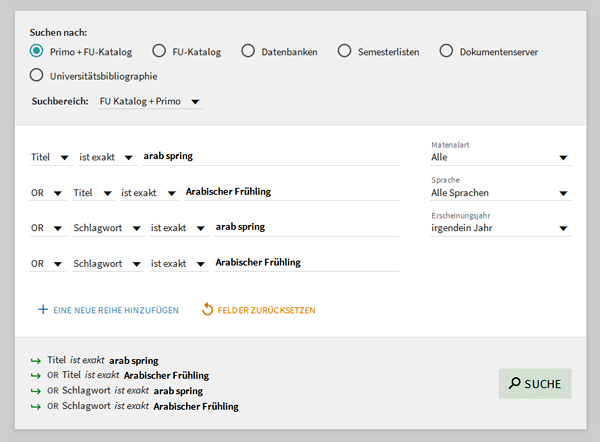Viewport: 600px width, 442px height.
Task: Click the orange reset arrow icon
Action: tap(207, 309)
